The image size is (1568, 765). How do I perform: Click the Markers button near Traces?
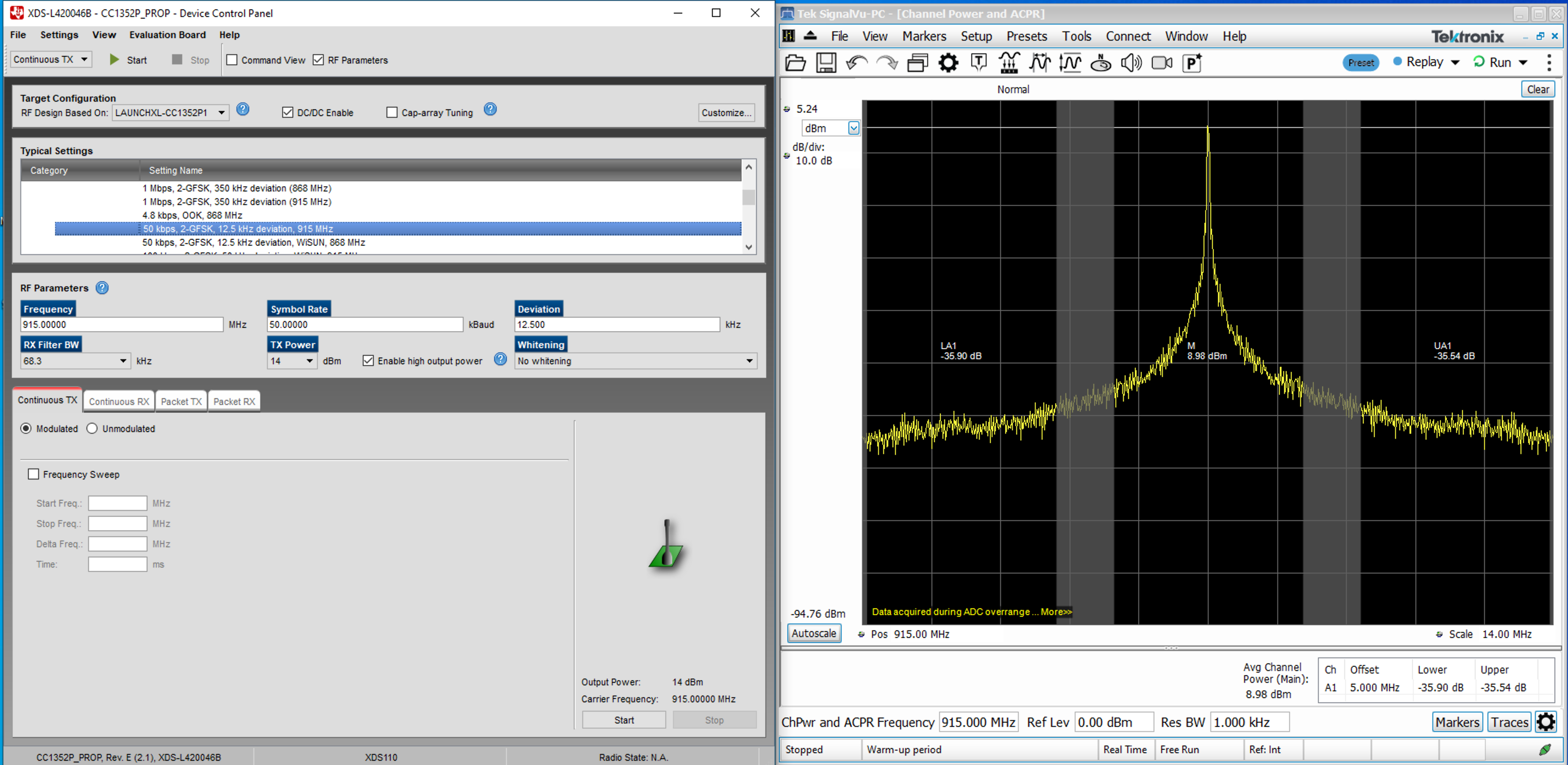click(x=1457, y=722)
